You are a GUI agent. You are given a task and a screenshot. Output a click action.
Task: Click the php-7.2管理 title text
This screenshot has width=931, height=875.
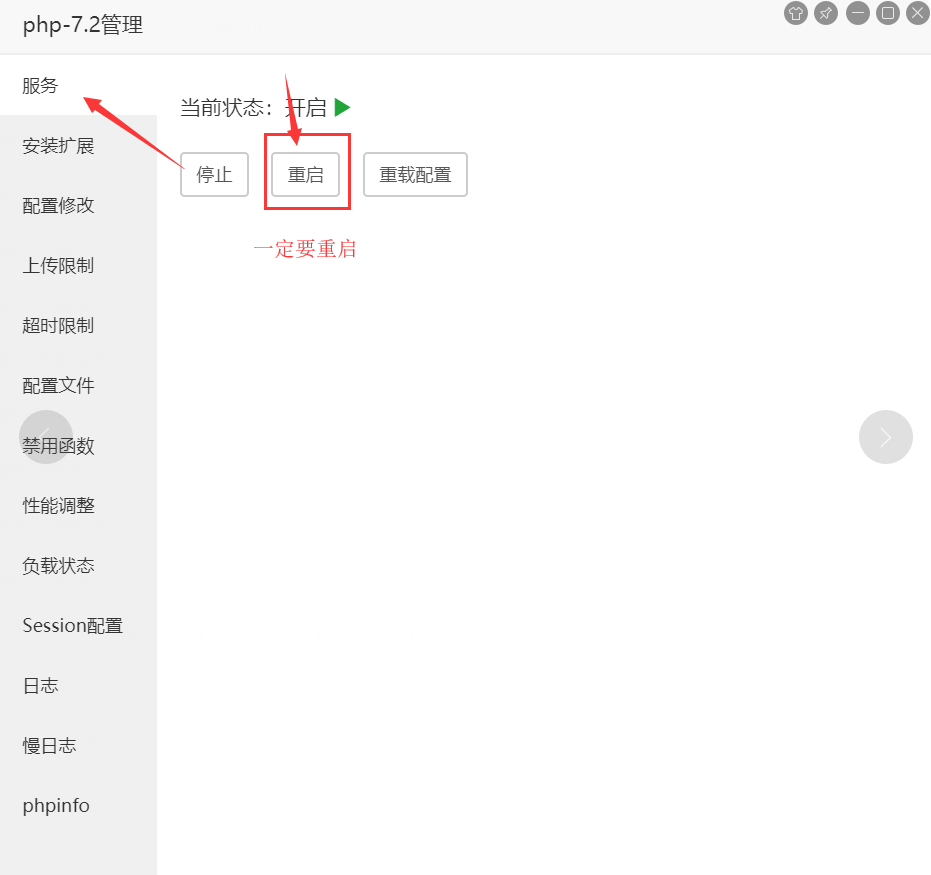coord(83,25)
